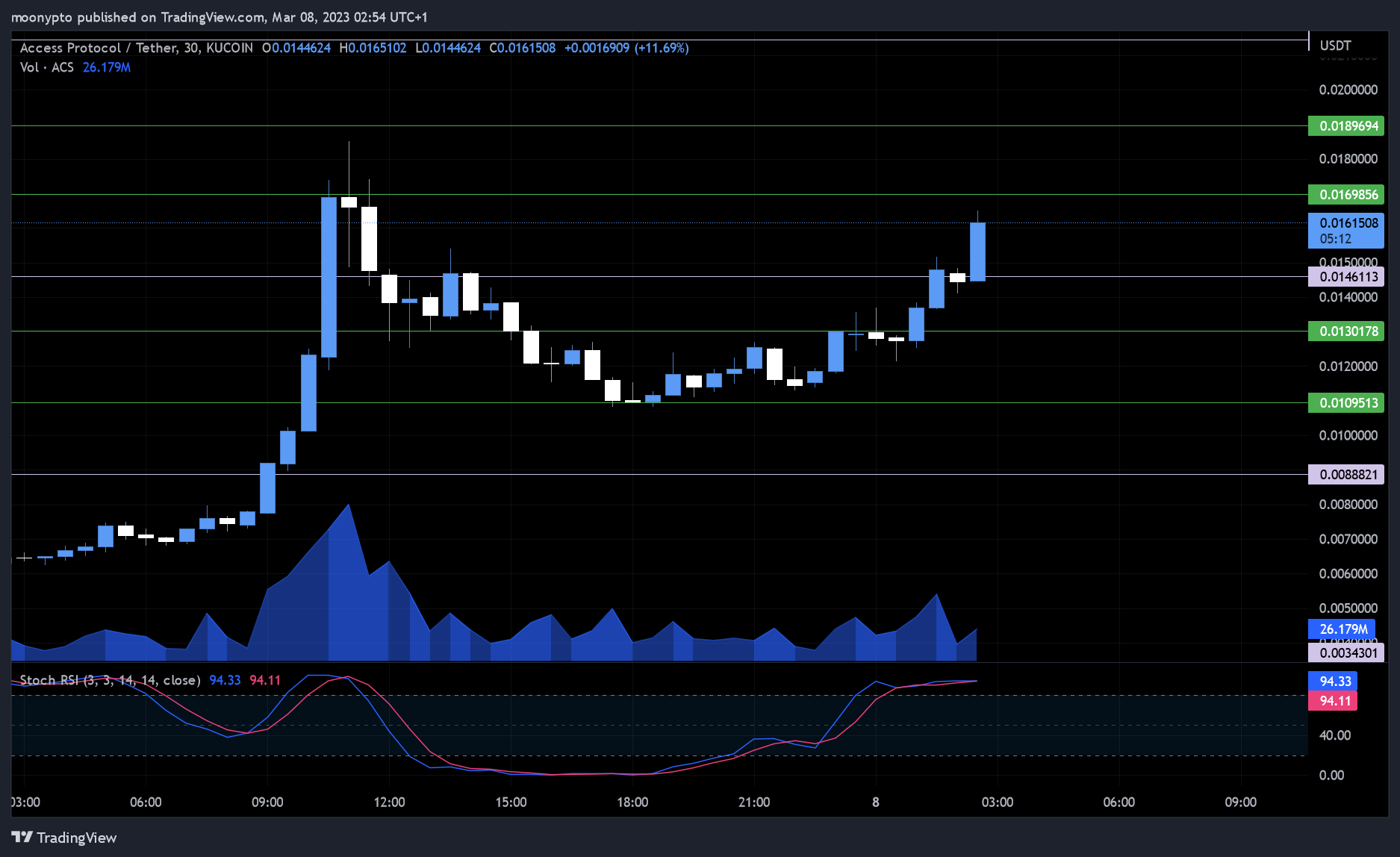
Task: Click the 0.0100000 price axis tick
Action: [x=1348, y=435]
